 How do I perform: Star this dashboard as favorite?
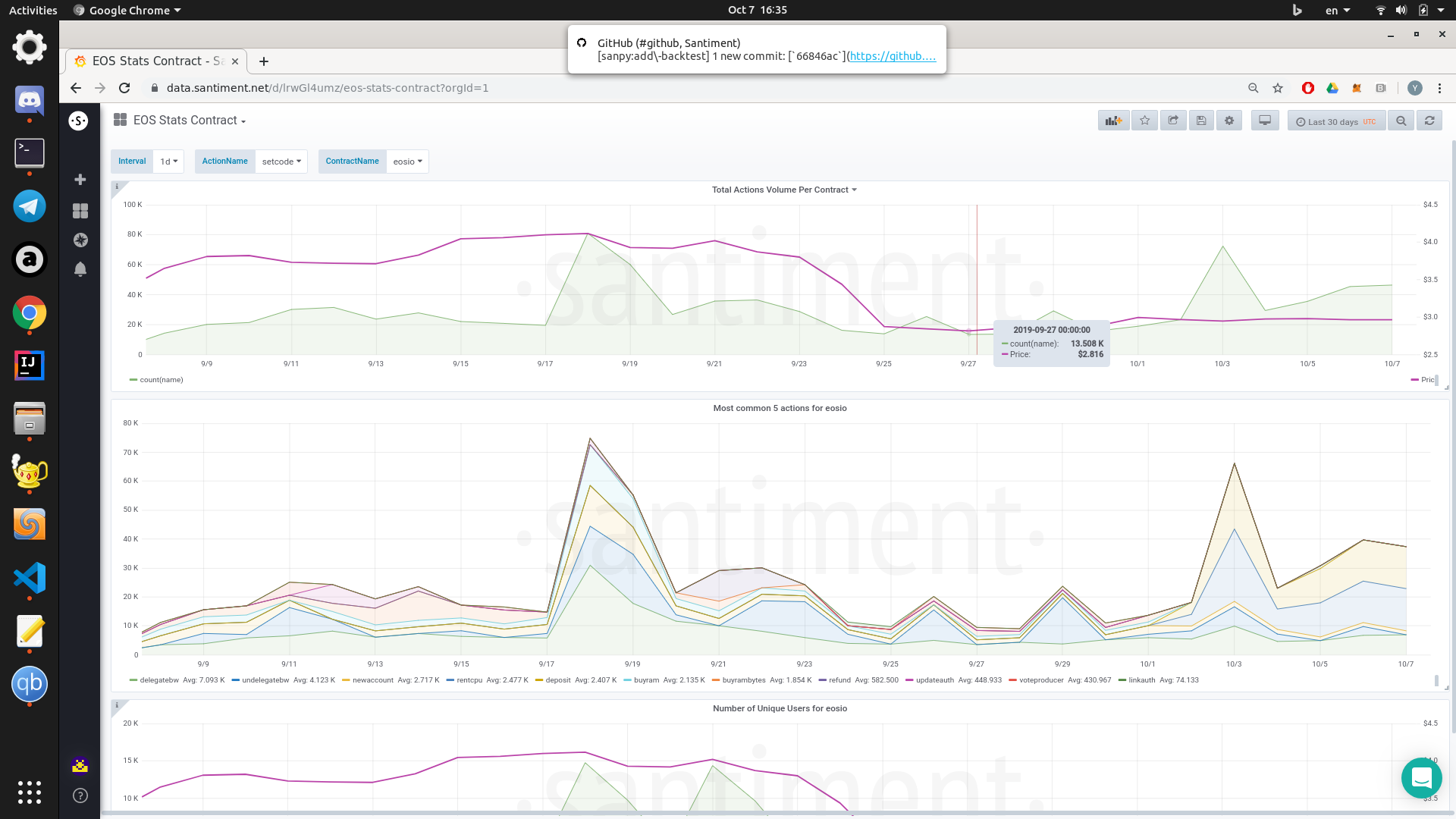(1144, 121)
